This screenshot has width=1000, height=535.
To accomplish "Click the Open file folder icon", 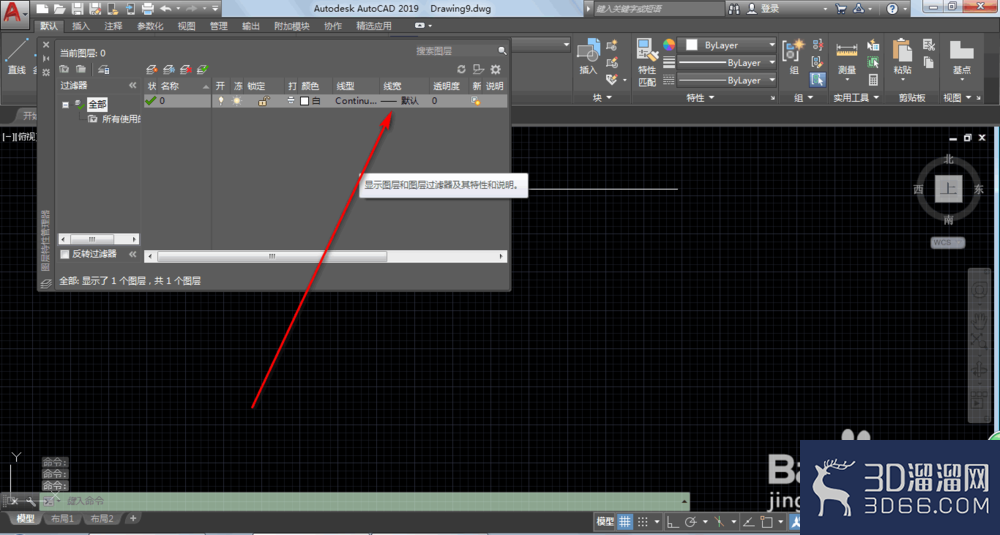I will [x=59, y=9].
